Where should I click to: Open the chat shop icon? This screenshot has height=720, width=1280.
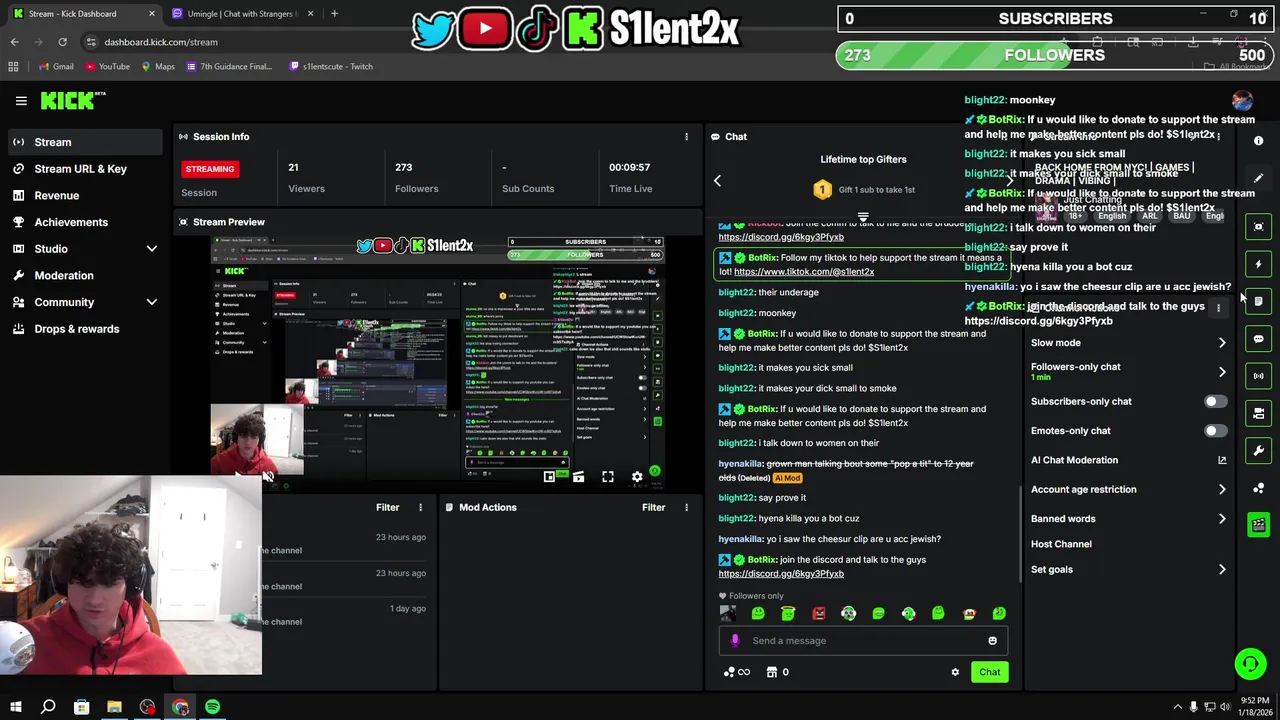[771, 672]
